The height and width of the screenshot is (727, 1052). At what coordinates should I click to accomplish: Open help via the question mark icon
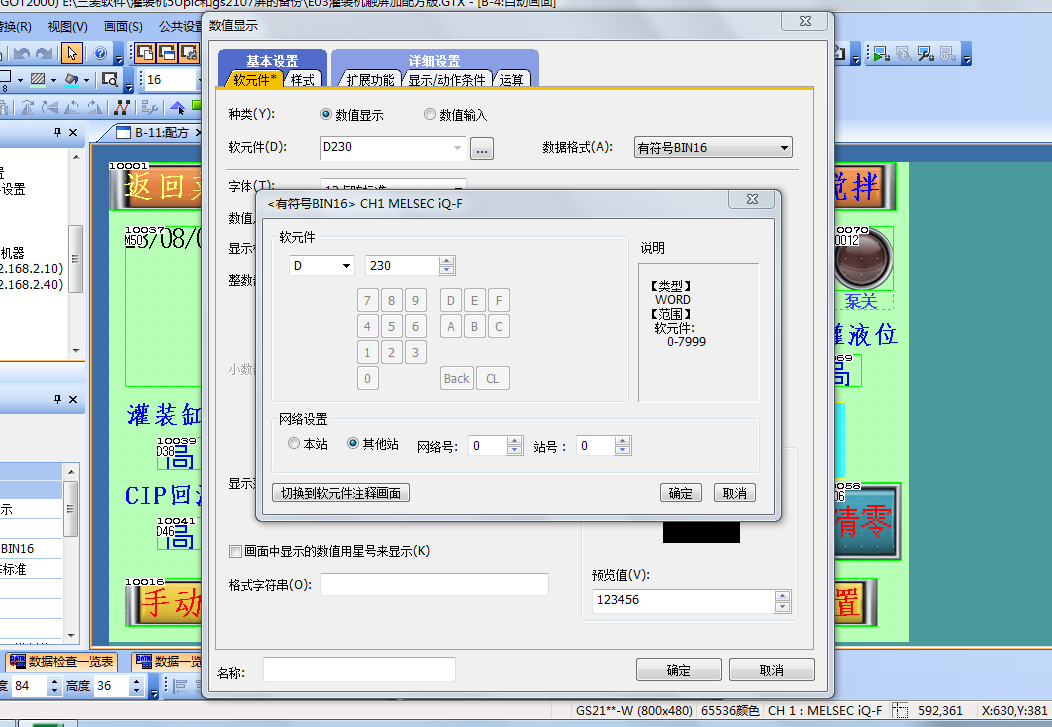tap(101, 53)
